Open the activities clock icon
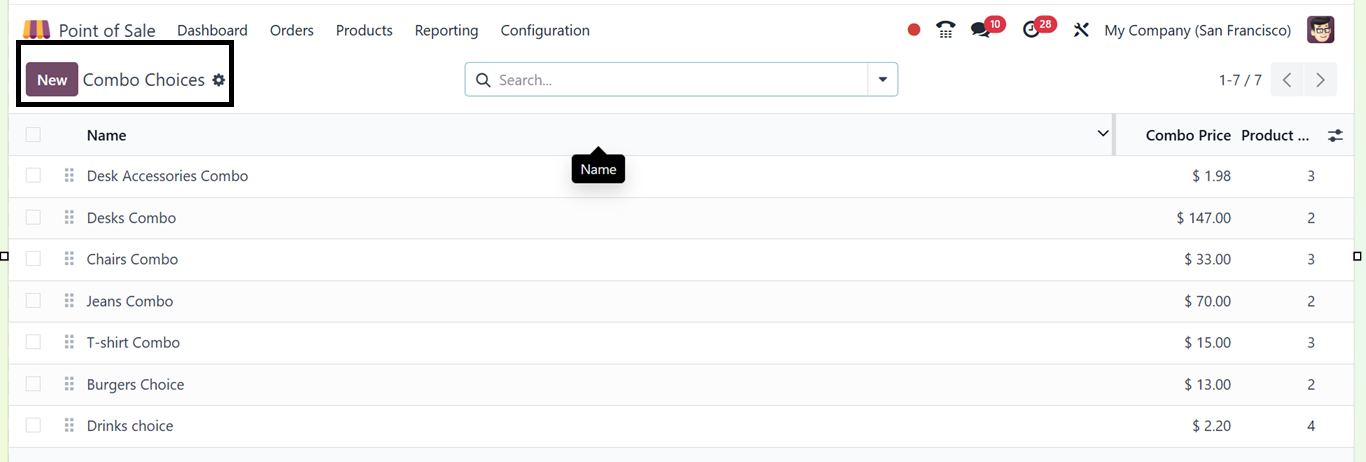 [x=1032, y=30]
